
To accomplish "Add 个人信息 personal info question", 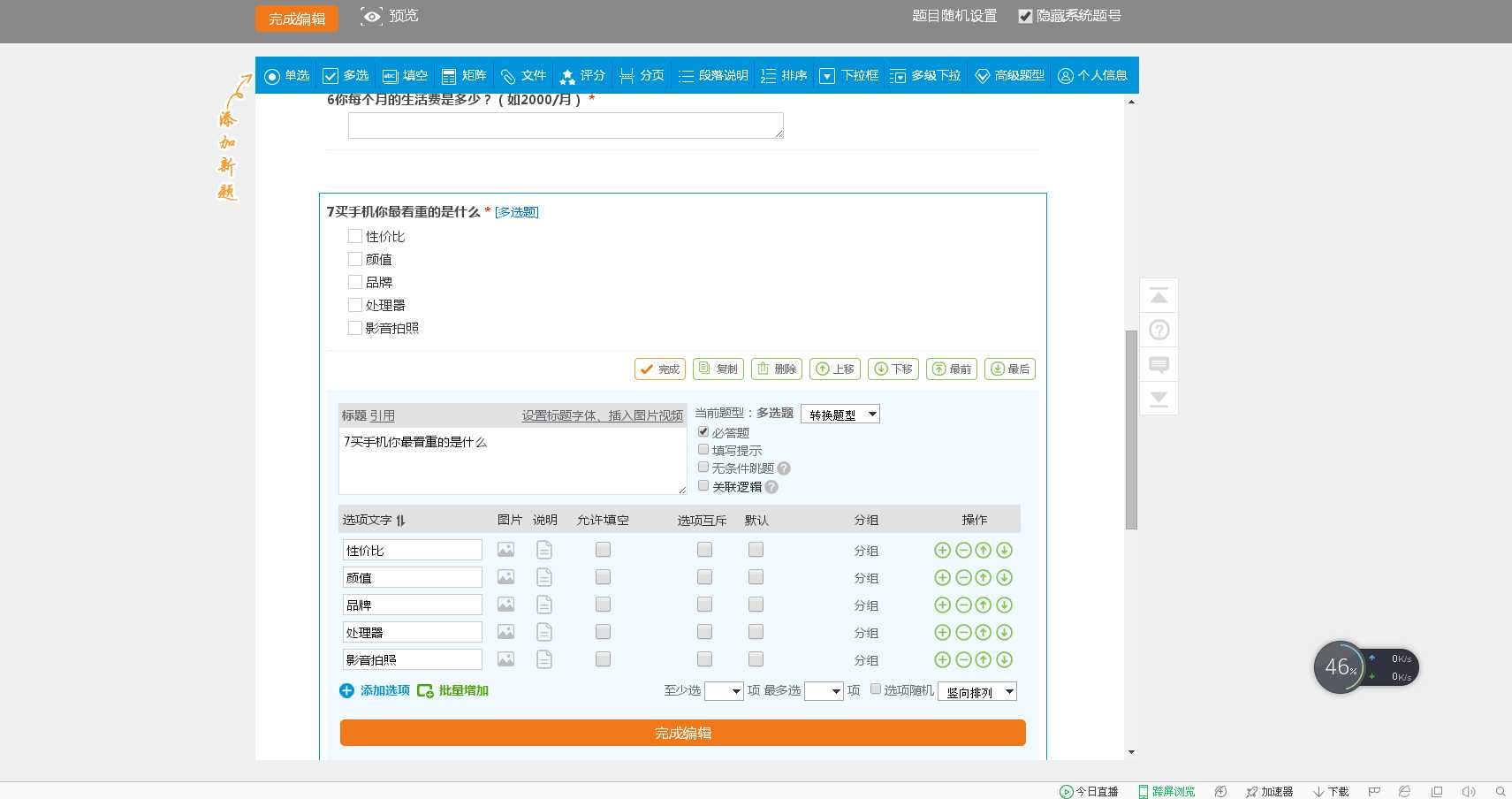I will coord(1092,76).
